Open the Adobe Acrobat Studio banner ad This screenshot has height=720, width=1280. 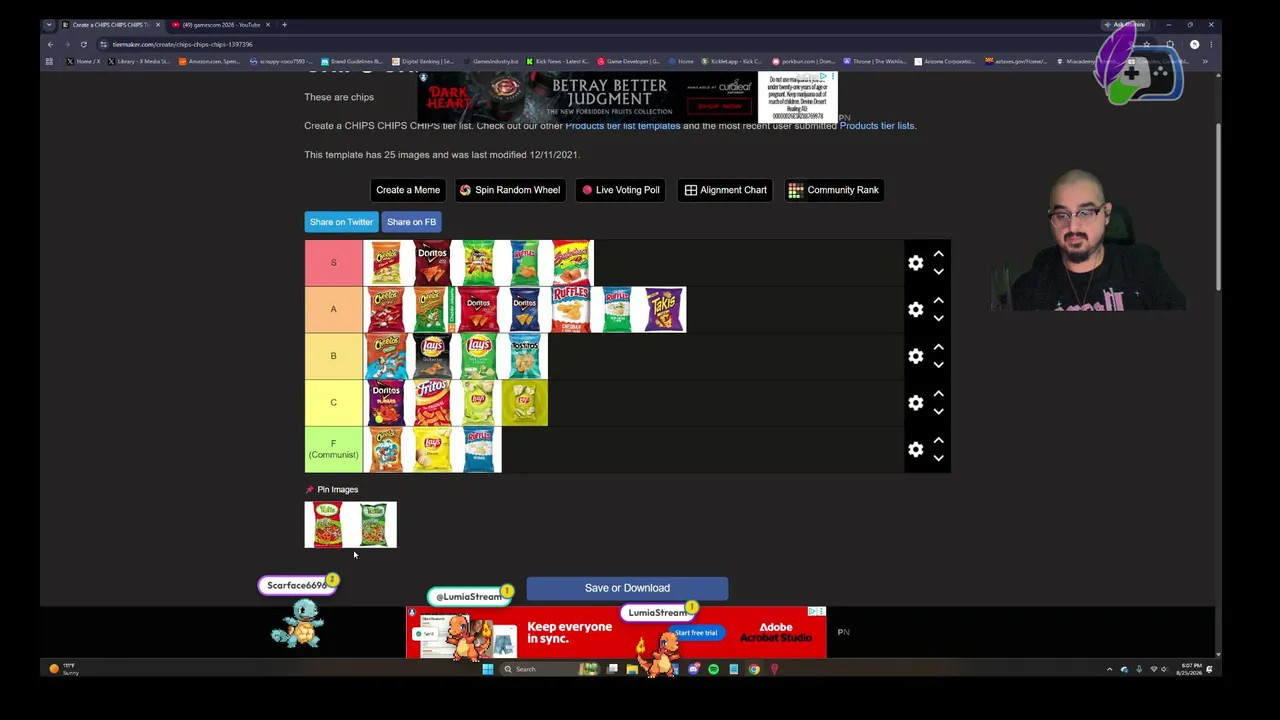(617, 632)
